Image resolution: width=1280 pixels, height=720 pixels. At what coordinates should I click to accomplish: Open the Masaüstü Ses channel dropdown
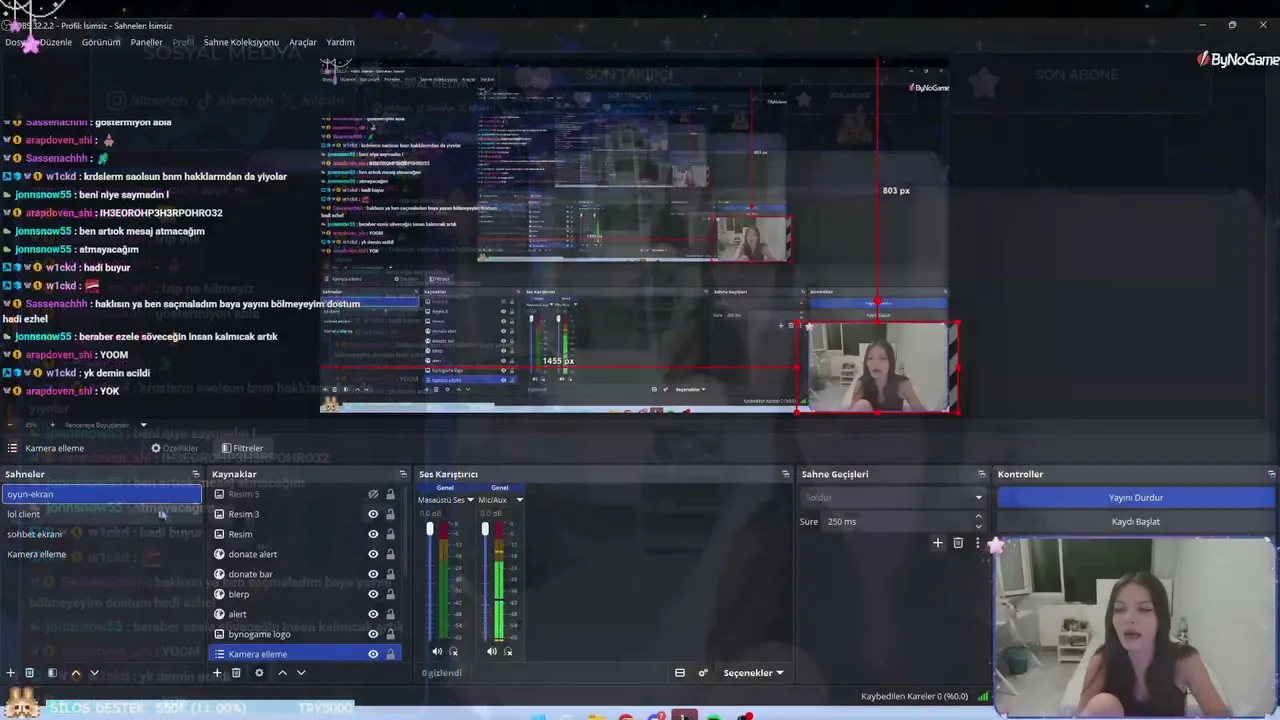click(445, 500)
